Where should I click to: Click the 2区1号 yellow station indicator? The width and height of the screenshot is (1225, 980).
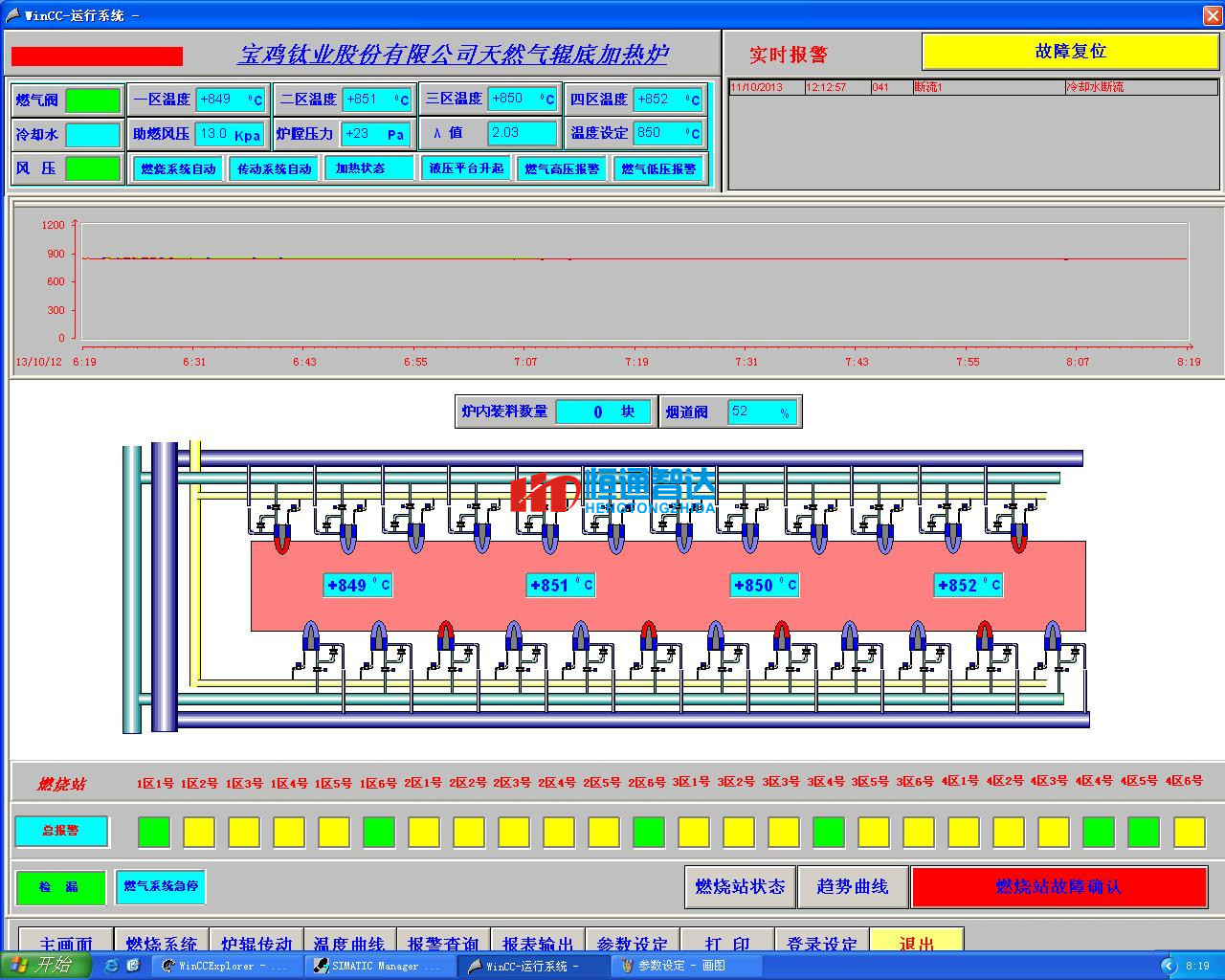point(424,832)
